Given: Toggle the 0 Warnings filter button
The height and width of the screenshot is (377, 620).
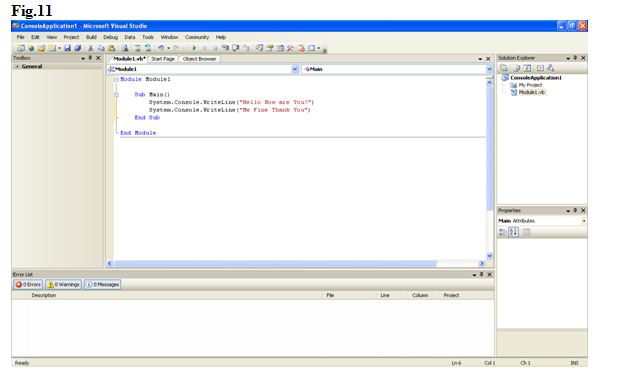Looking at the screenshot, I should point(63,284).
